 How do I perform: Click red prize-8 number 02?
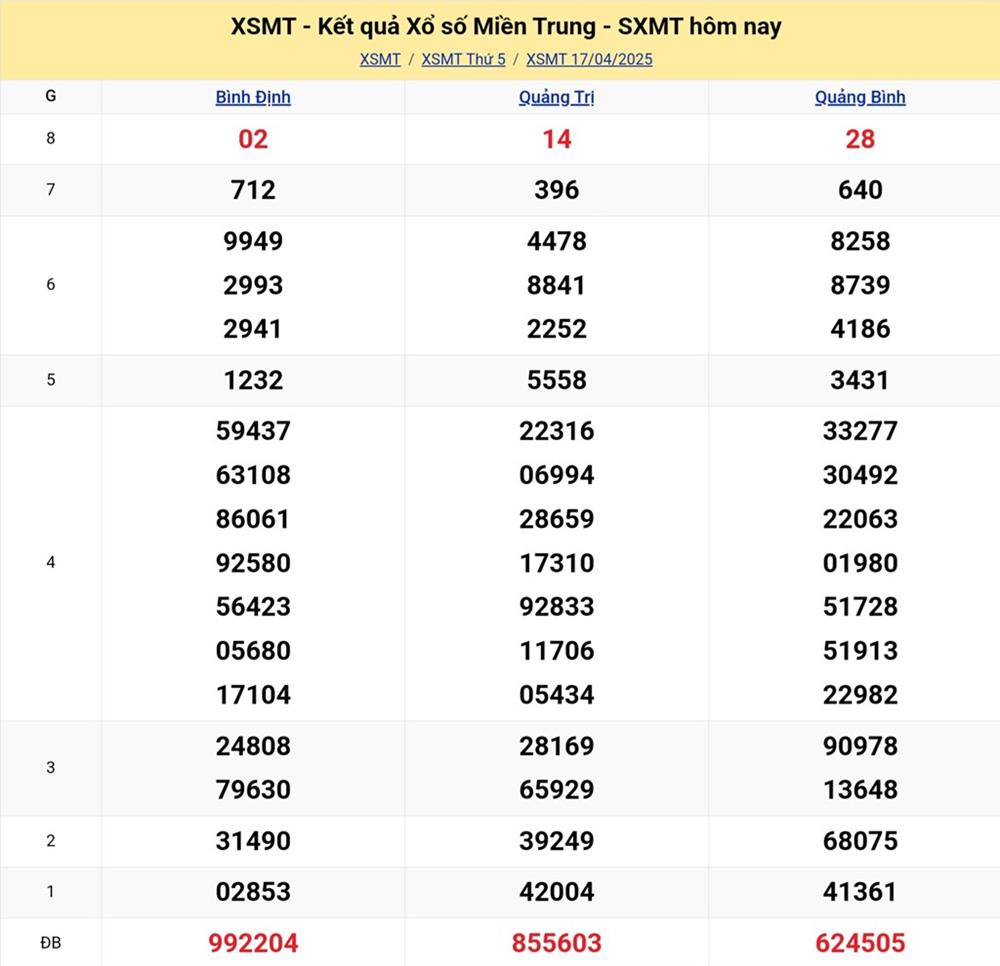click(x=253, y=139)
